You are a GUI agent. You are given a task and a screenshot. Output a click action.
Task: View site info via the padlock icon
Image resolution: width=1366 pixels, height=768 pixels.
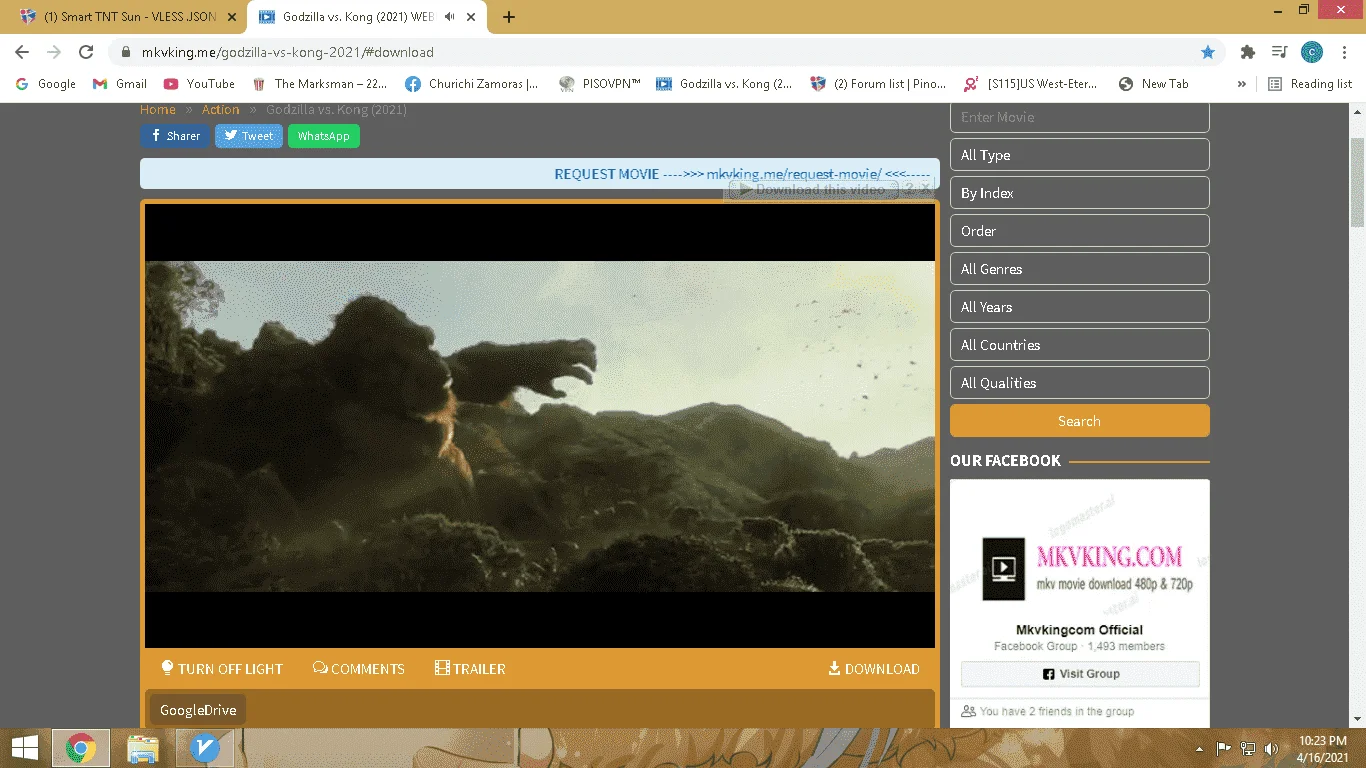click(126, 52)
